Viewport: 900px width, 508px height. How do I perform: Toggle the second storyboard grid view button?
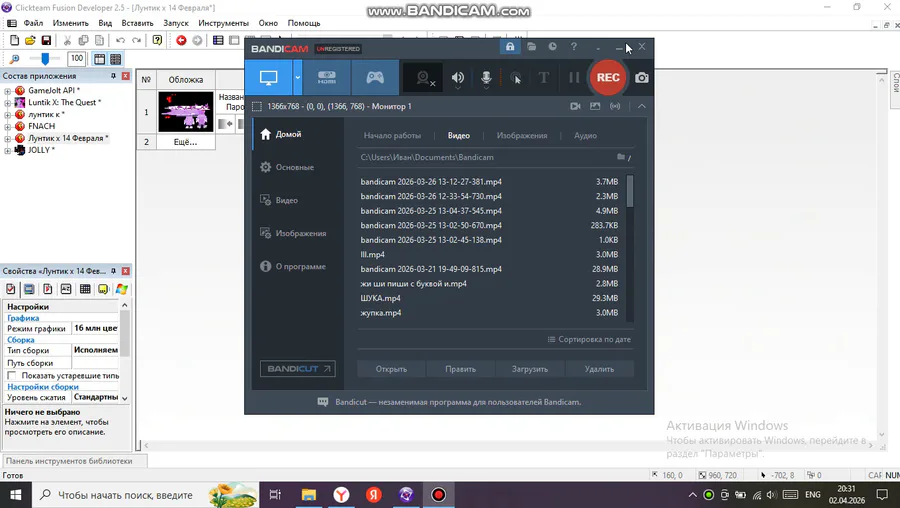[x=115, y=59]
